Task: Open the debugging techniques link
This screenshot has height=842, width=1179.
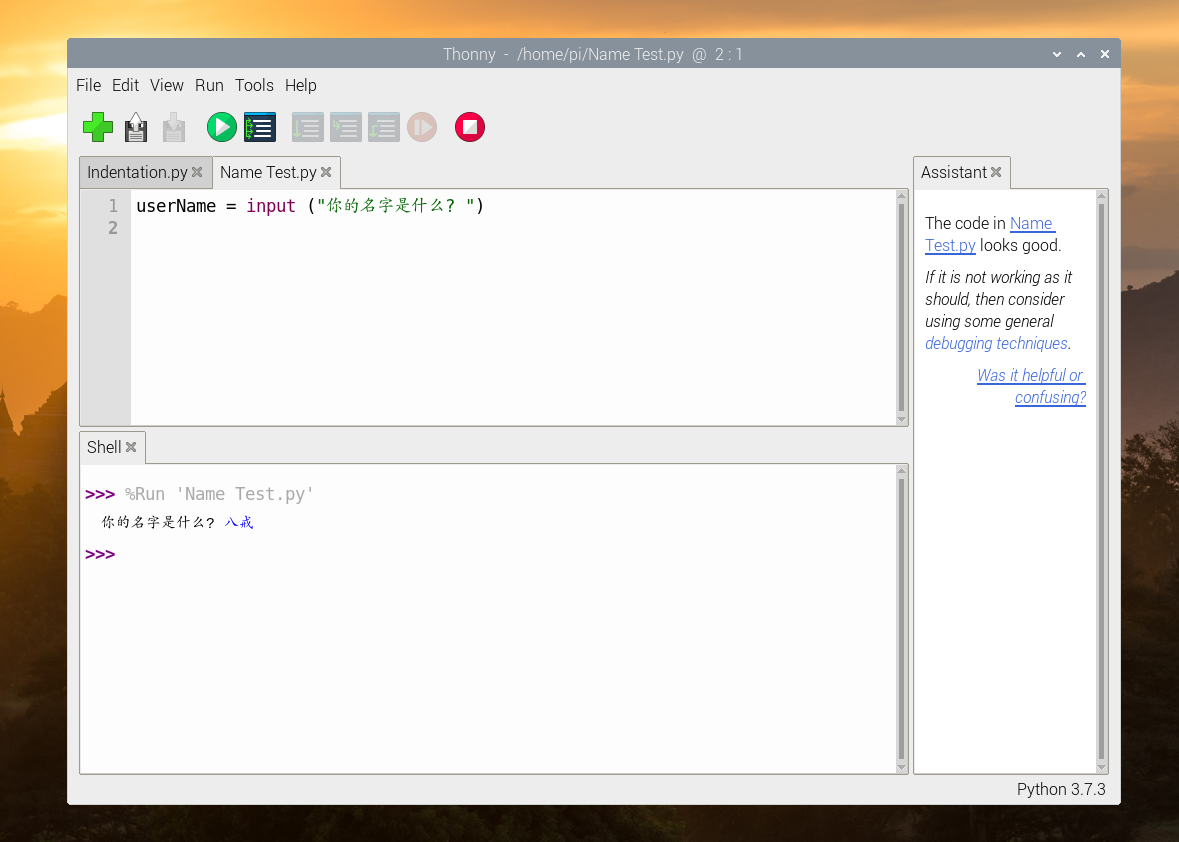Action: coord(996,343)
